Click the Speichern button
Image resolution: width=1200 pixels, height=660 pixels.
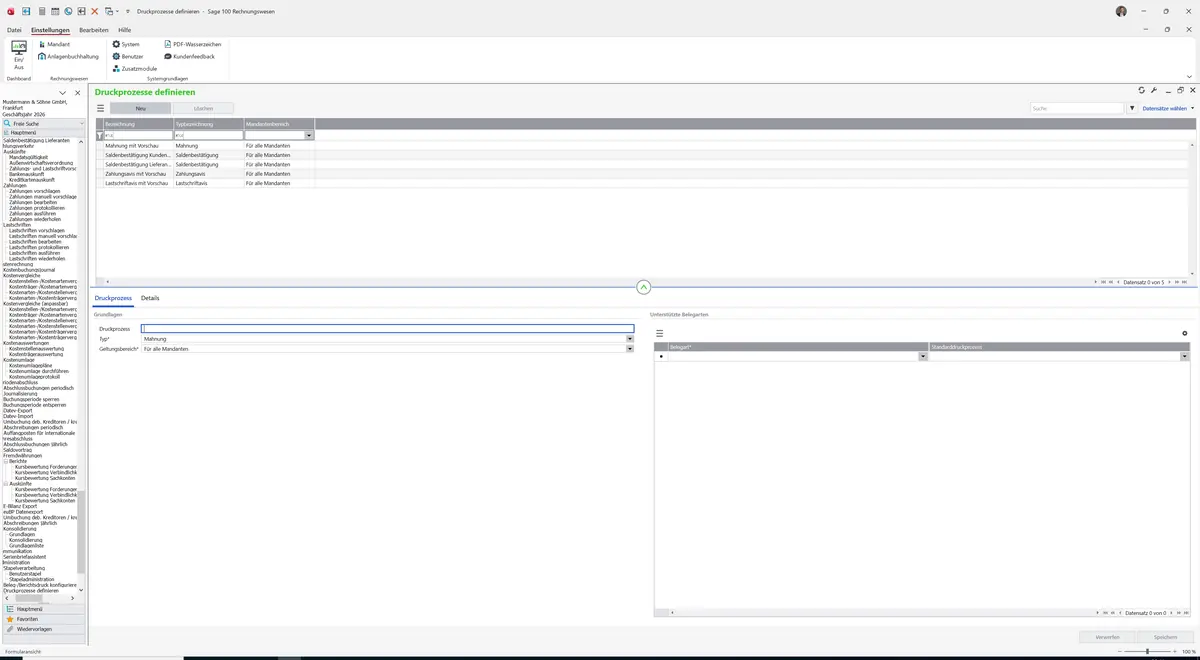tap(1166, 637)
